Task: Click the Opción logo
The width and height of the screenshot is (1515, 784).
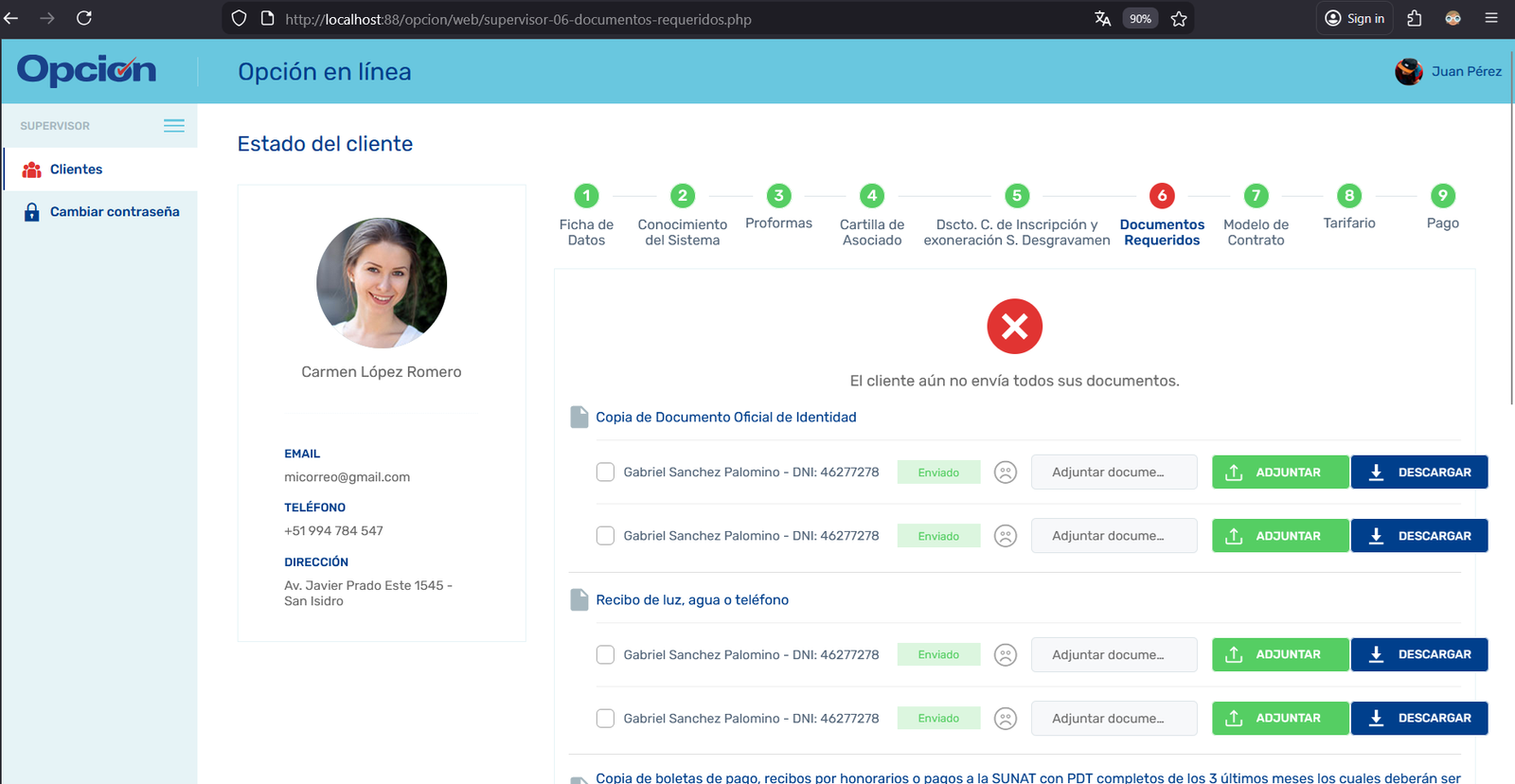Action: click(x=86, y=70)
